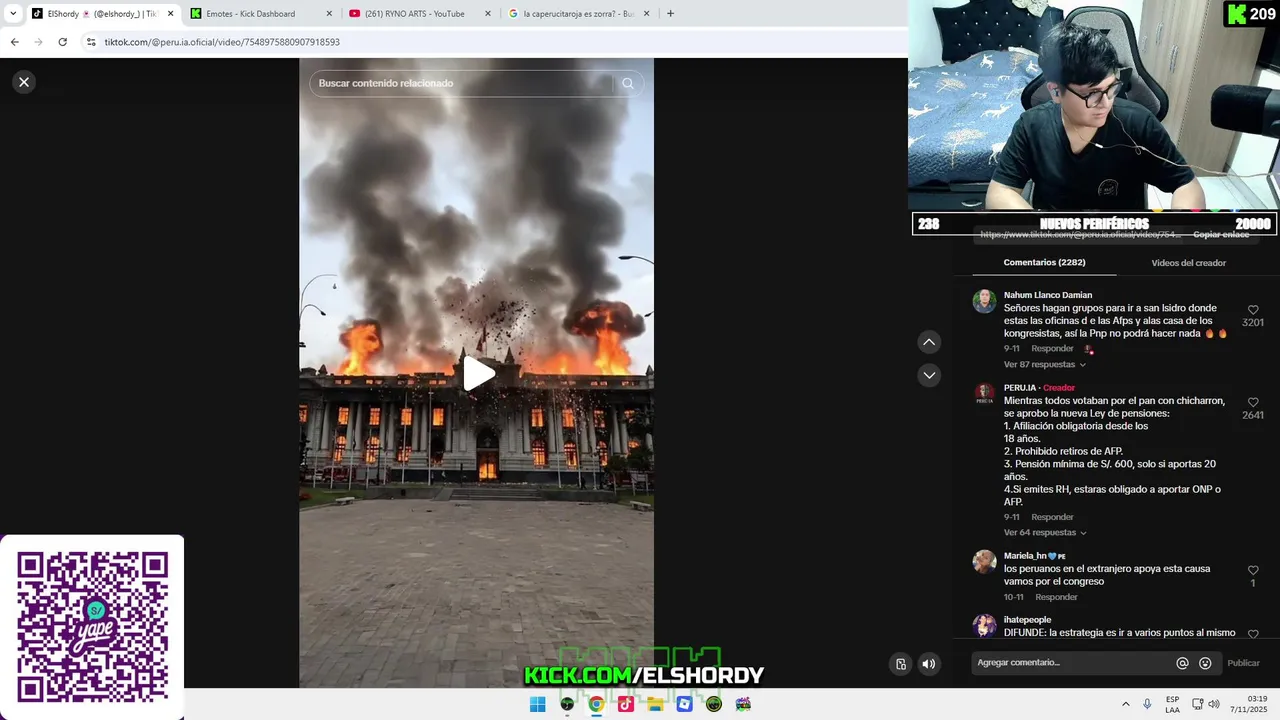Screen dimensions: 1280x720
Task: Reply to Nahum Llanco Damian's comment
Action: tap(1052, 349)
